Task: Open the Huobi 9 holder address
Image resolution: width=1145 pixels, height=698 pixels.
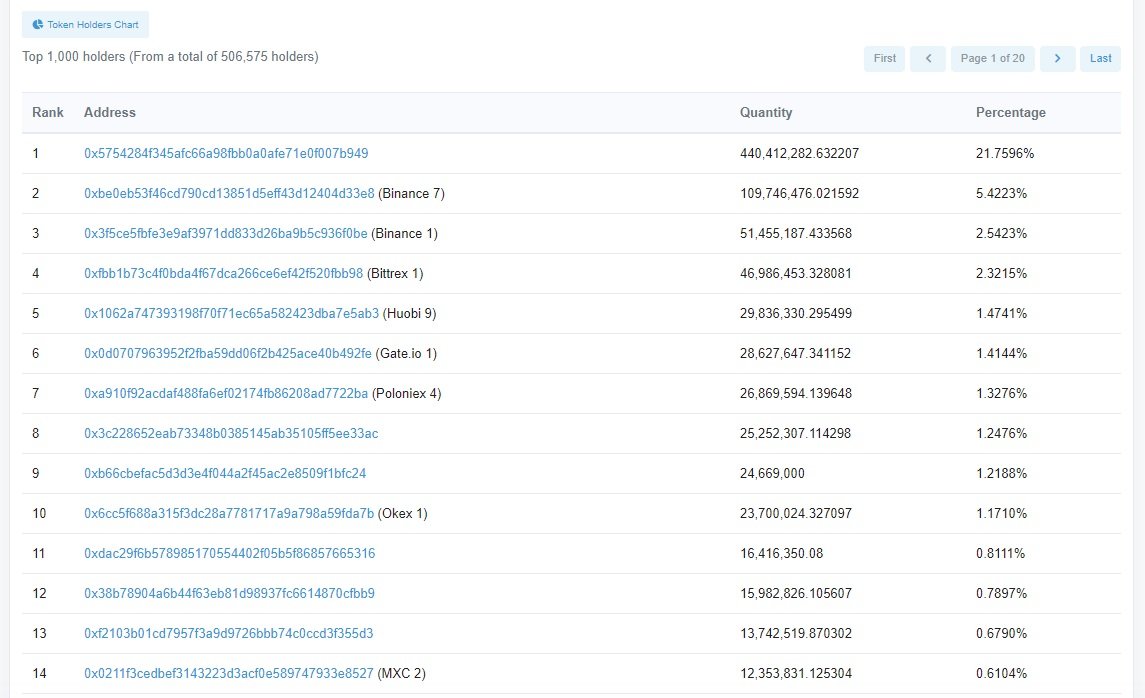Action: click(x=231, y=313)
